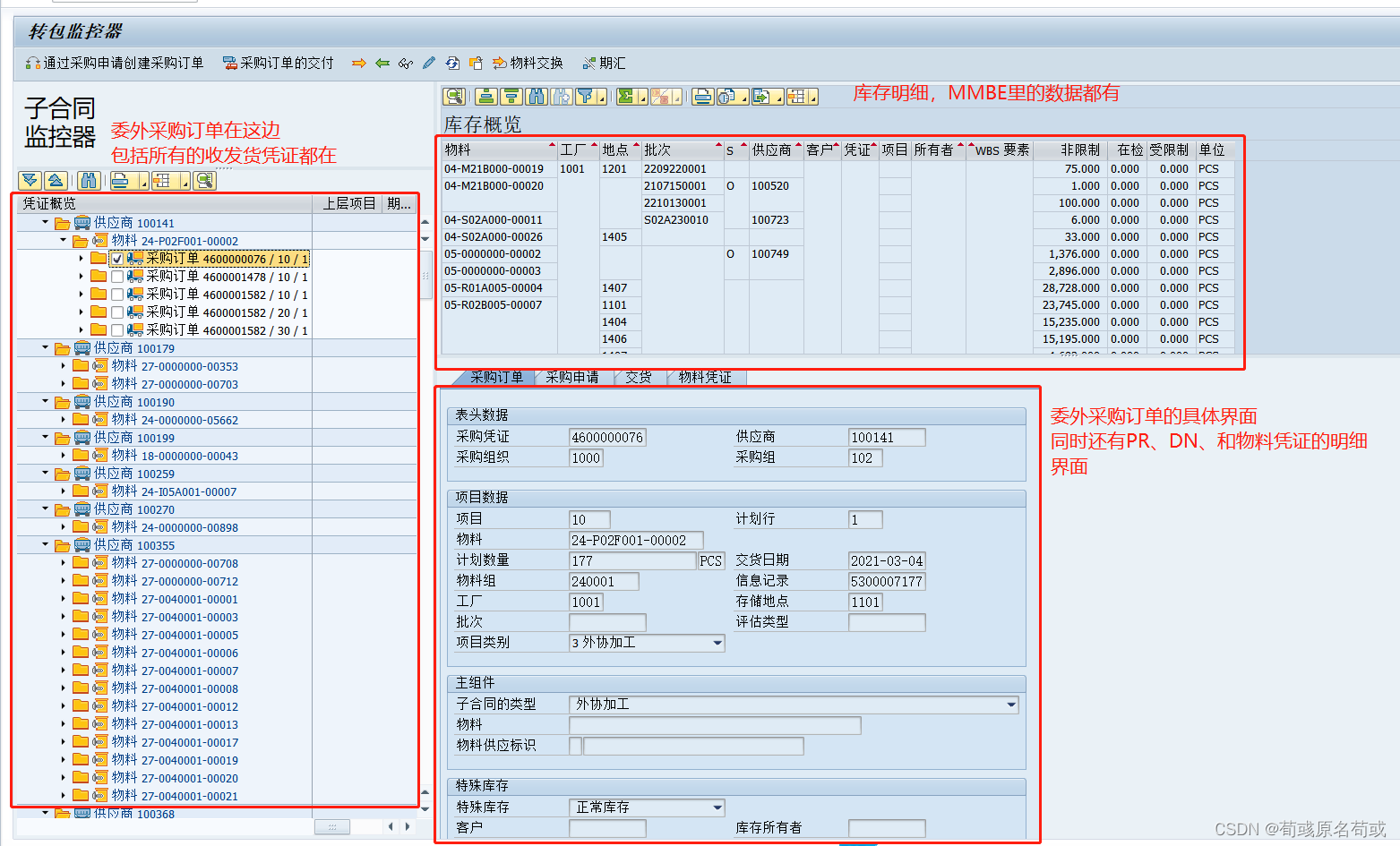Image resolution: width=1400 pixels, height=846 pixels.
Task: Switch to the 采购申请 tab
Action: pos(572,377)
